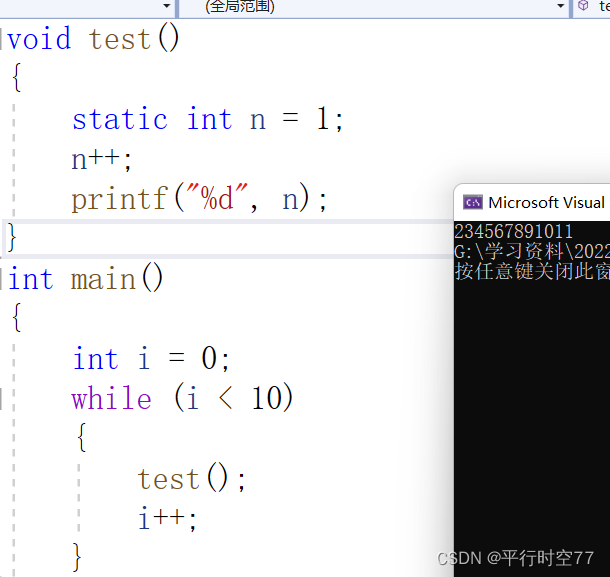Click the console window icon in title bar
Screen dimensions: 610x577
472,202
